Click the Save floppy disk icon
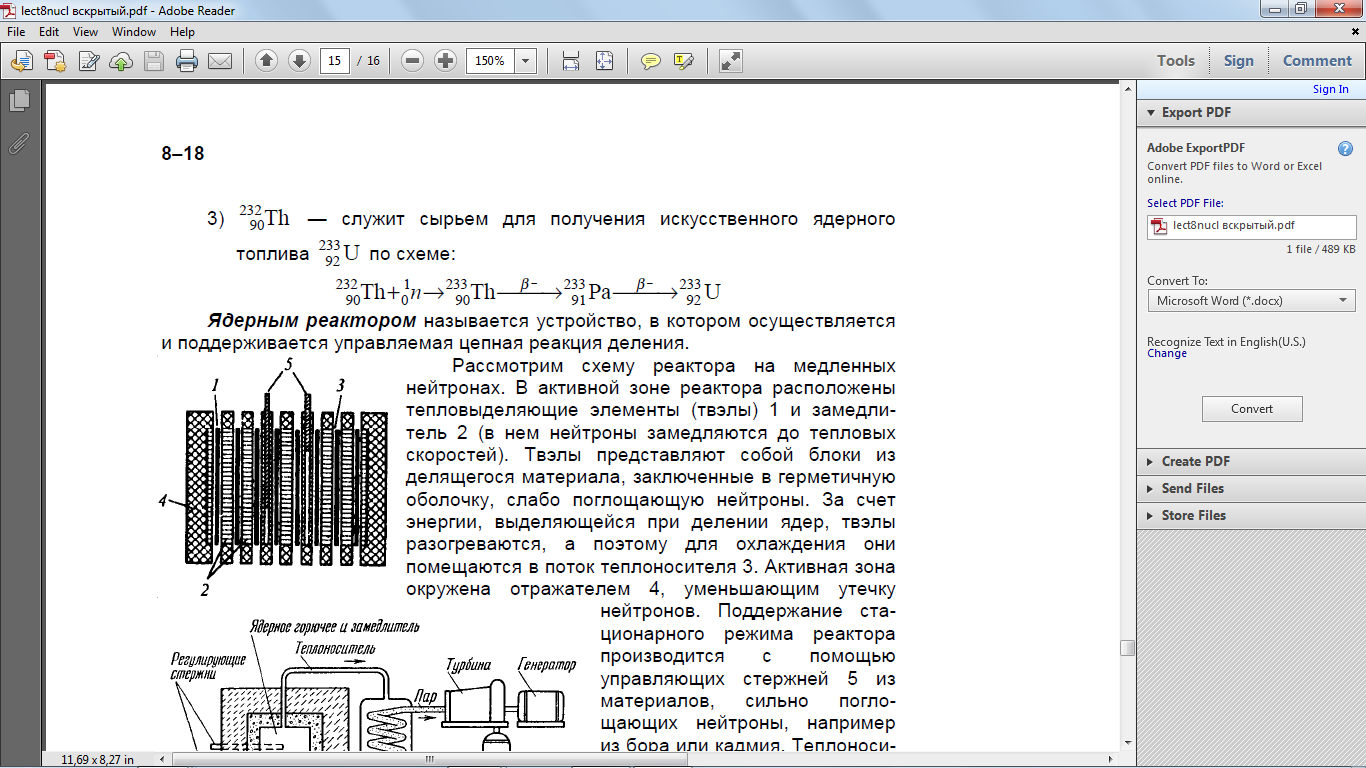Viewport: 1366px width, 768px height. [154, 61]
